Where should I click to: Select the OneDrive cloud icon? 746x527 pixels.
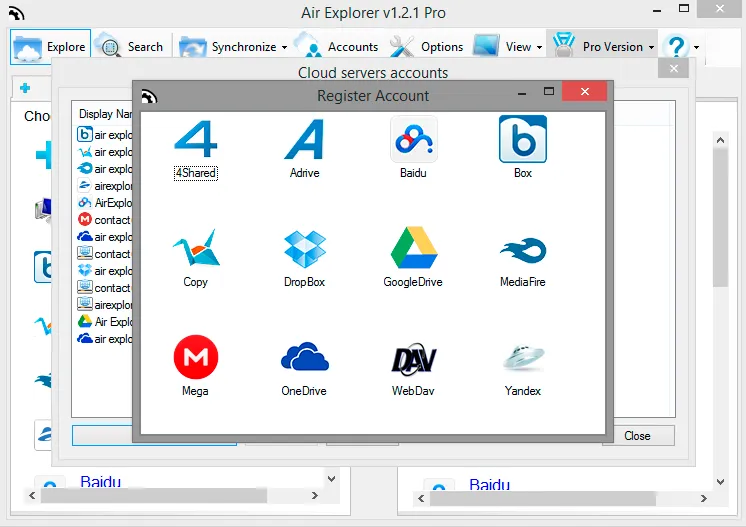point(304,356)
